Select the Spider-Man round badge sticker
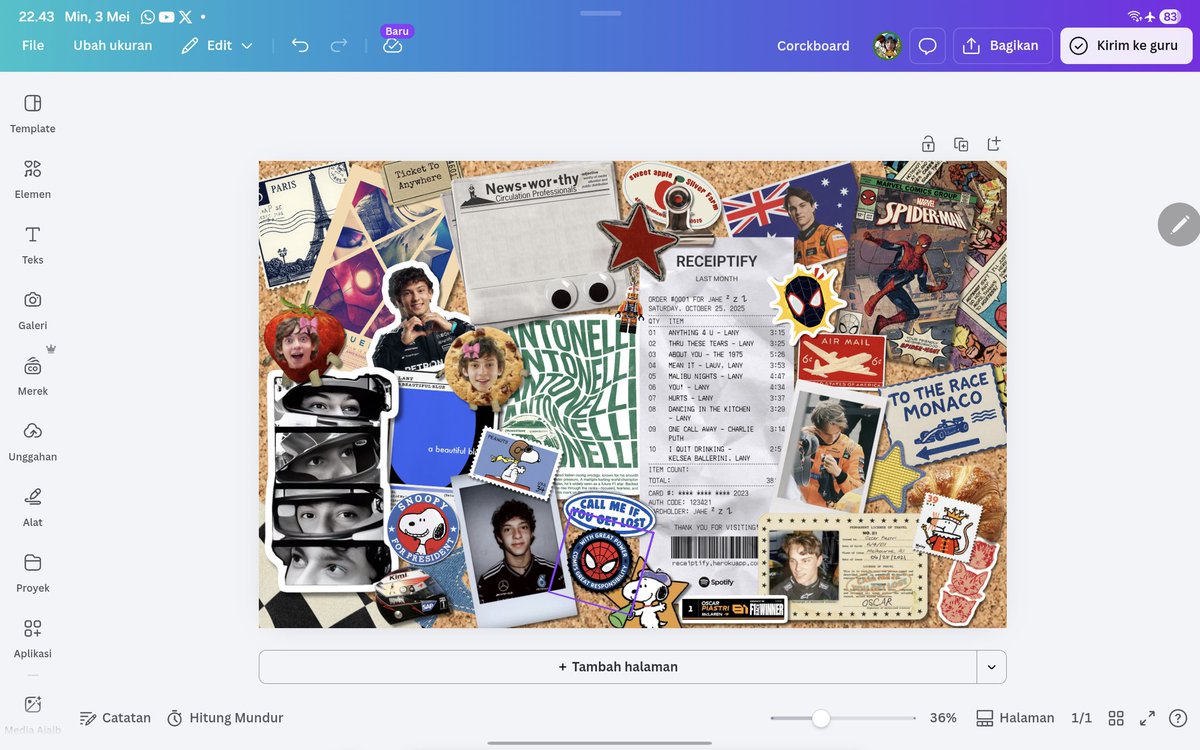 (598, 562)
